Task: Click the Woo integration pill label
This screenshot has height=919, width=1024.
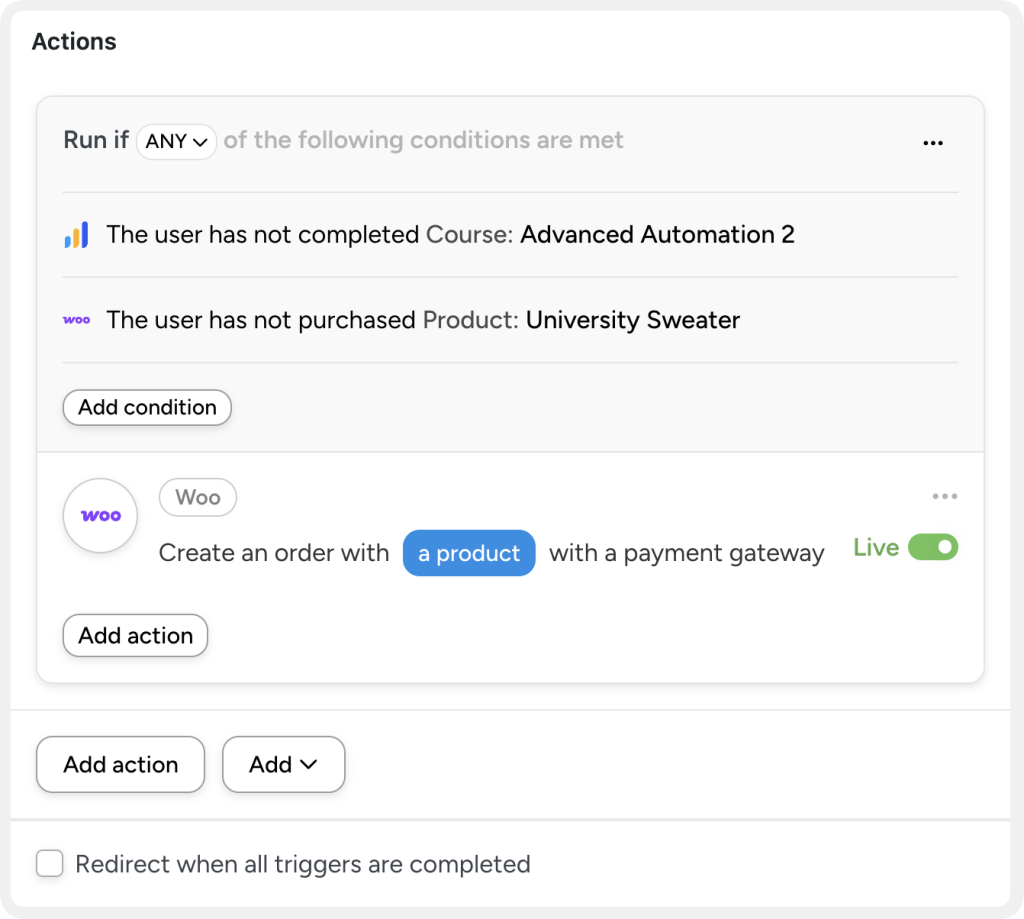Action: (x=197, y=497)
